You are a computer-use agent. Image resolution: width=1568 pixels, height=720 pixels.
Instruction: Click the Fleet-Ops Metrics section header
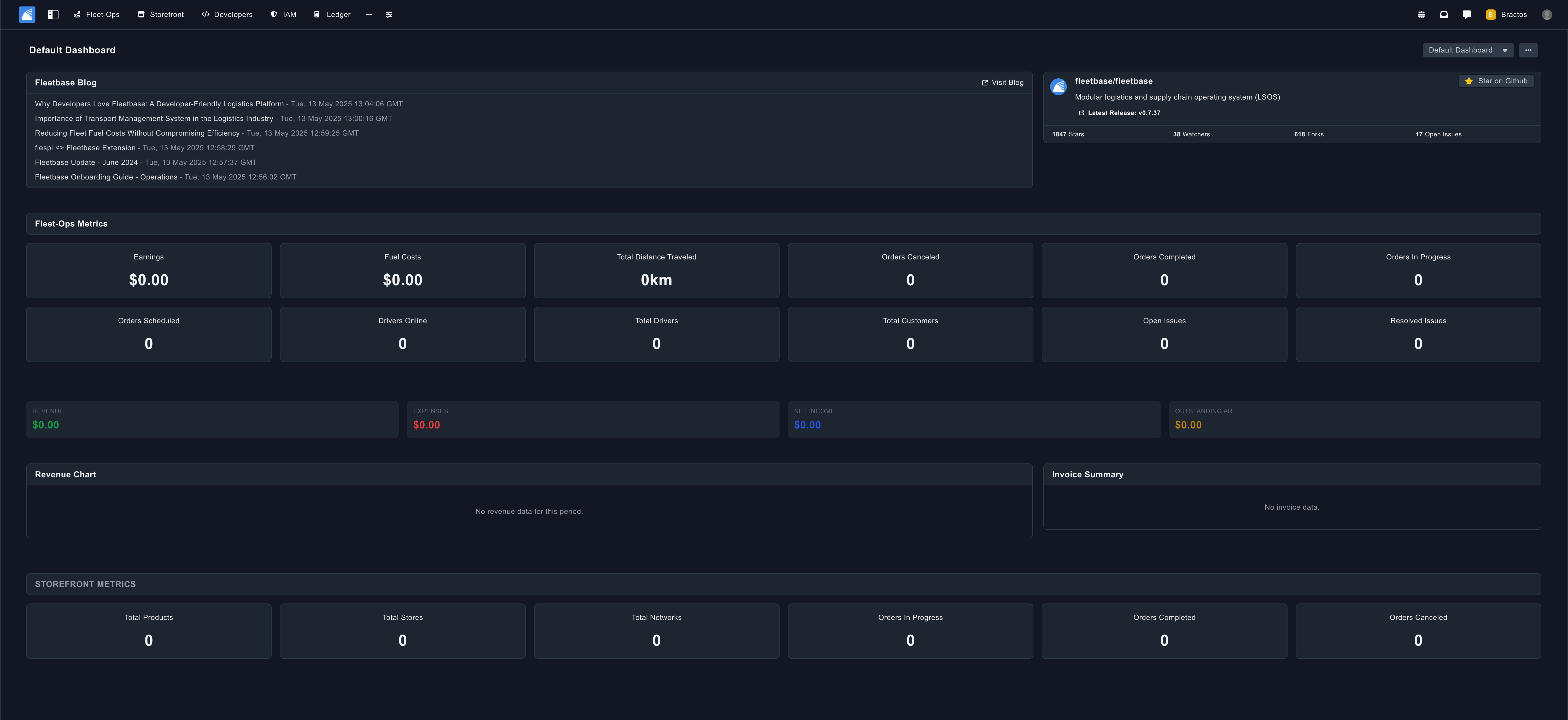783,224
